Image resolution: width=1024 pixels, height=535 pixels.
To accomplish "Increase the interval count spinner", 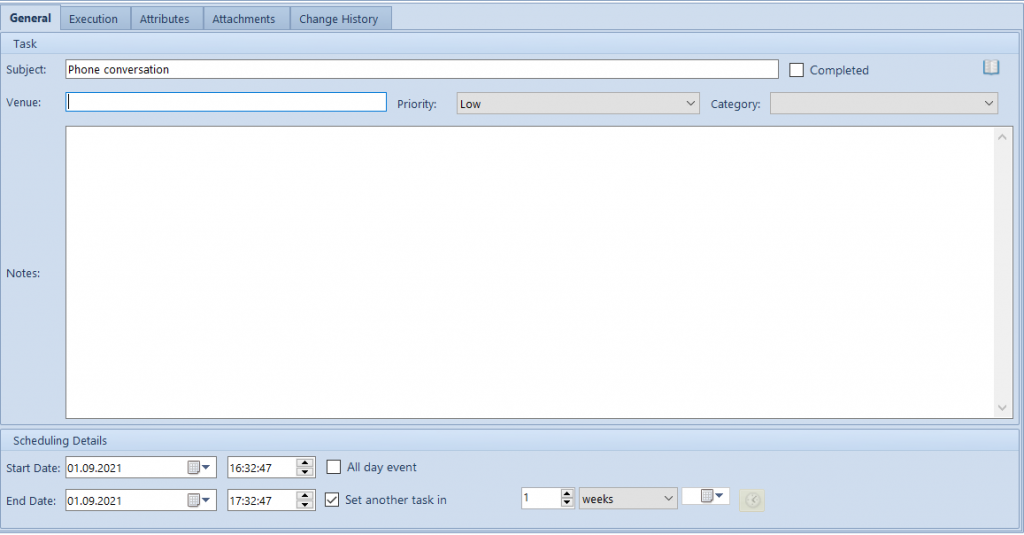I will pos(567,493).
